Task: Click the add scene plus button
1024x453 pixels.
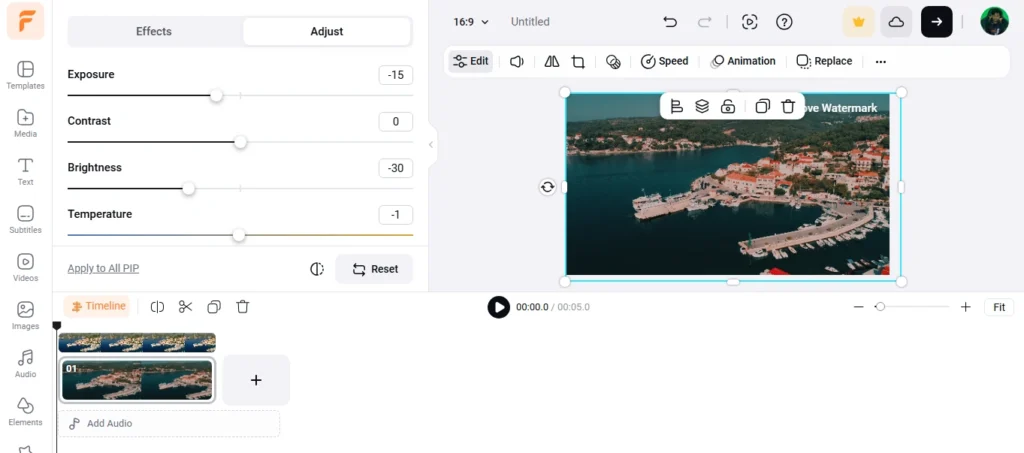Action: point(256,380)
